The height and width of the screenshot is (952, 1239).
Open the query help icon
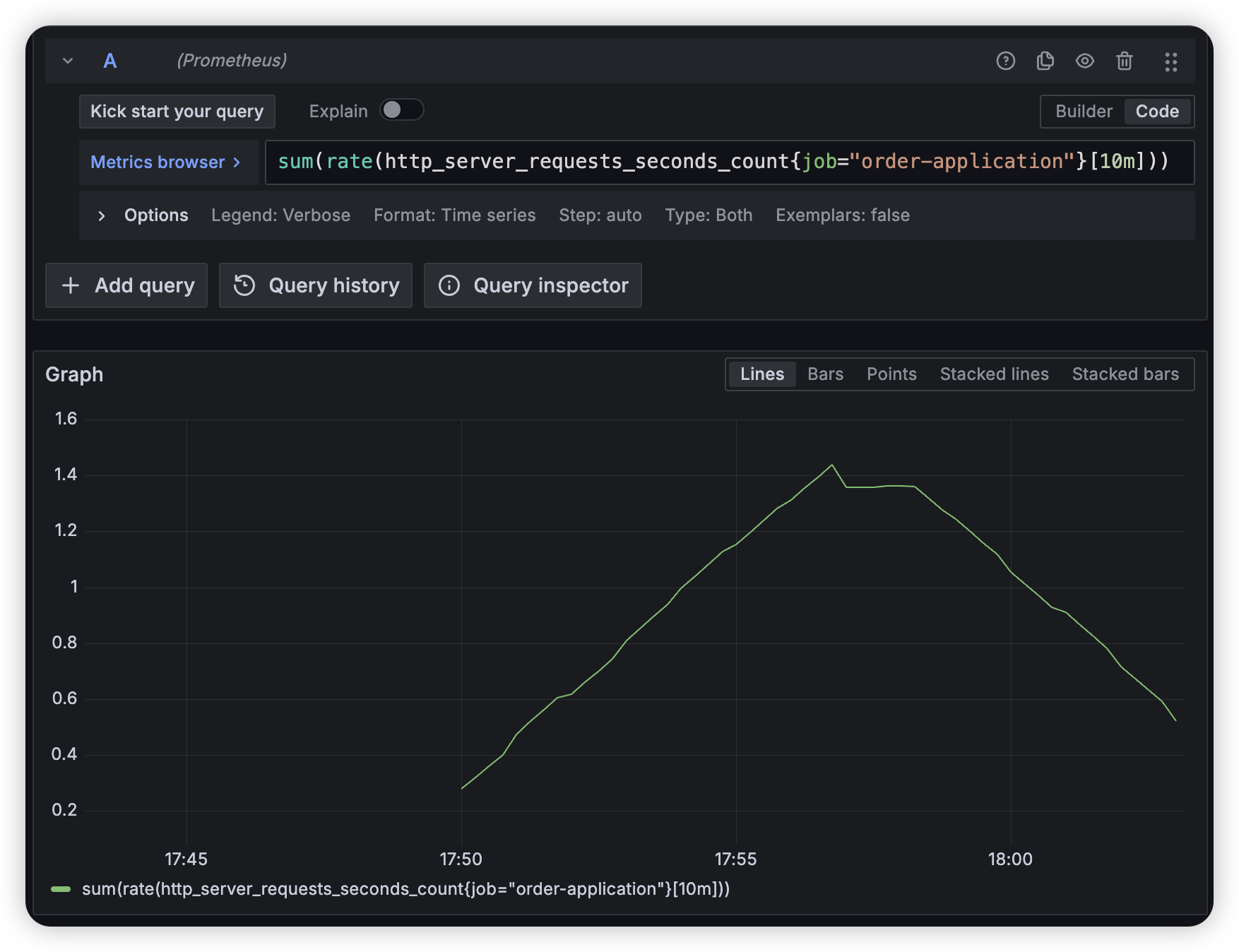coord(1006,61)
